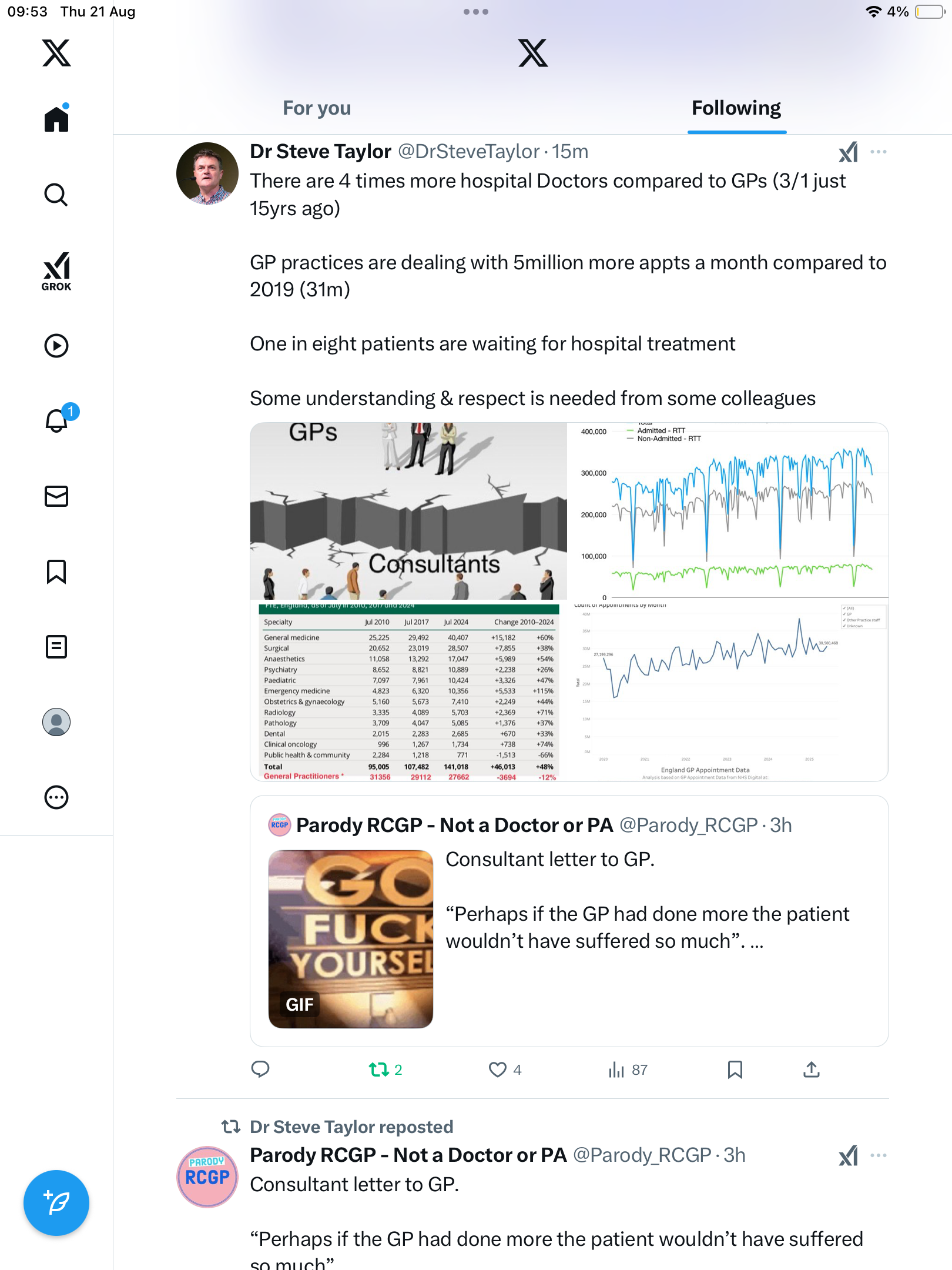Open the Lists icon in sidebar

pos(56,647)
